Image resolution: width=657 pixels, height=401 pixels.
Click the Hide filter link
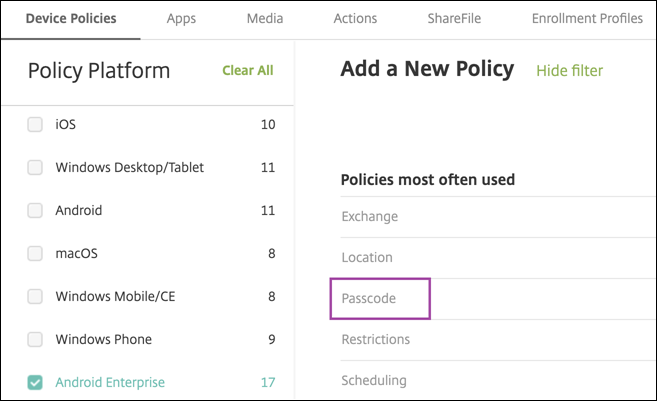click(x=569, y=70)
